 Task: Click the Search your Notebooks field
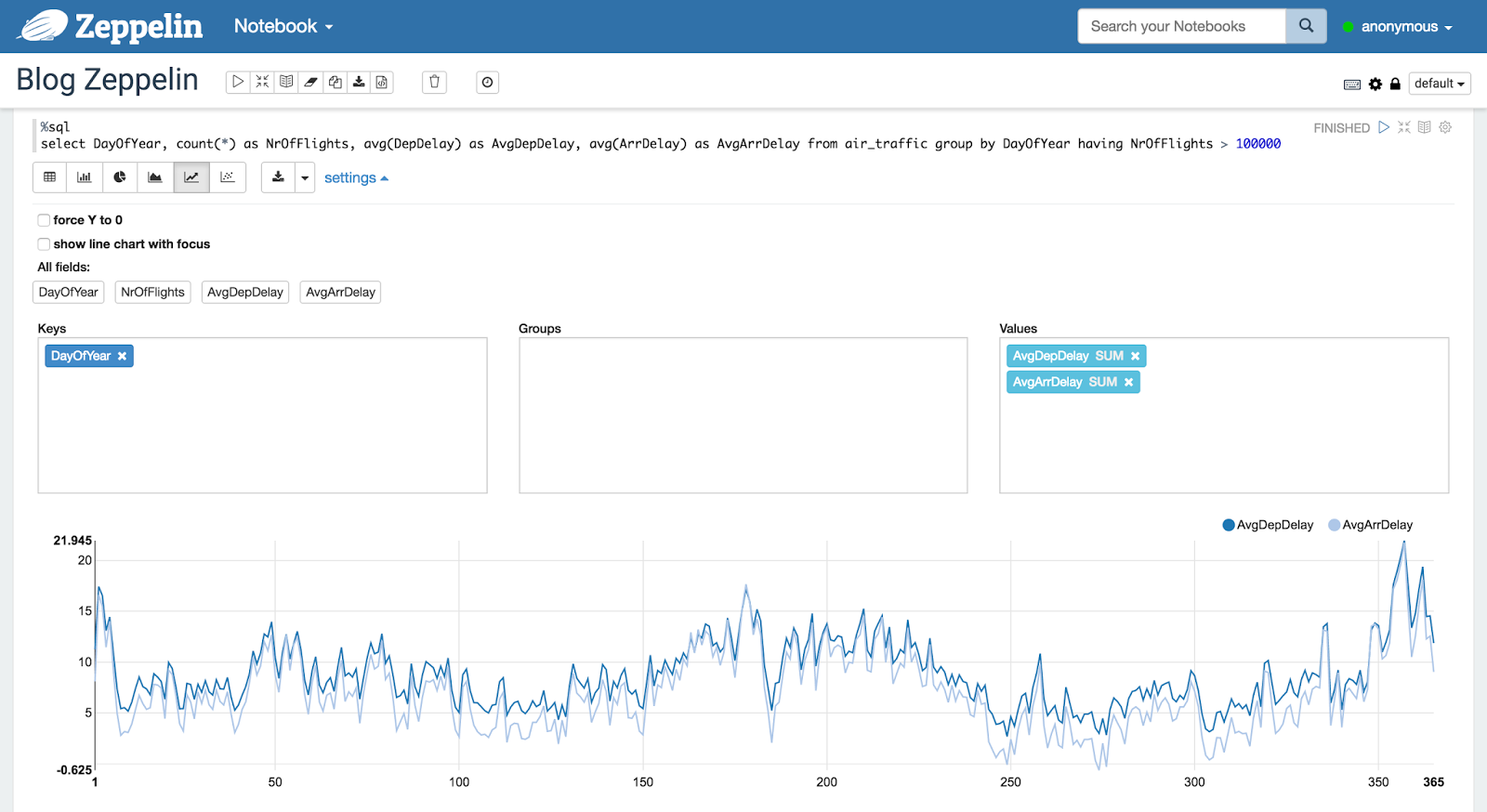(x=1181, y=26)
